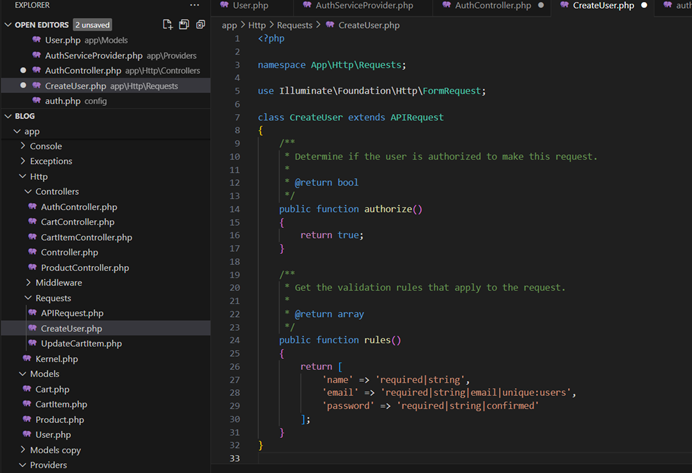Click the unsaved dot beside AuthController.php in Open Editors
The height and width of the screenshot is (473, 692).
click(x=23, y=71)
